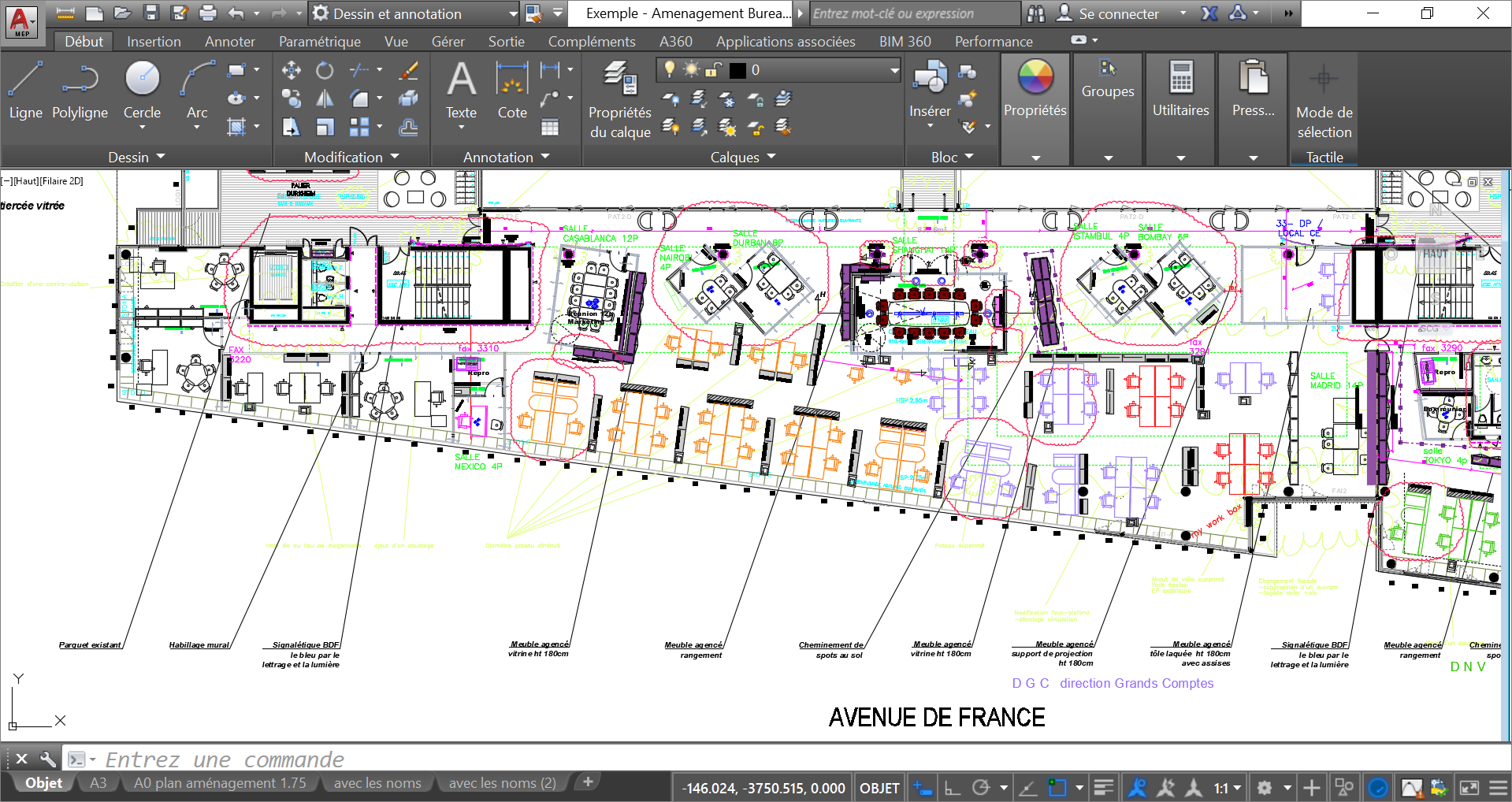Screen dimensions: 1512x802
Task: Click the Open file folder icon
Action: pyautogui.click(x=122, y=13)
